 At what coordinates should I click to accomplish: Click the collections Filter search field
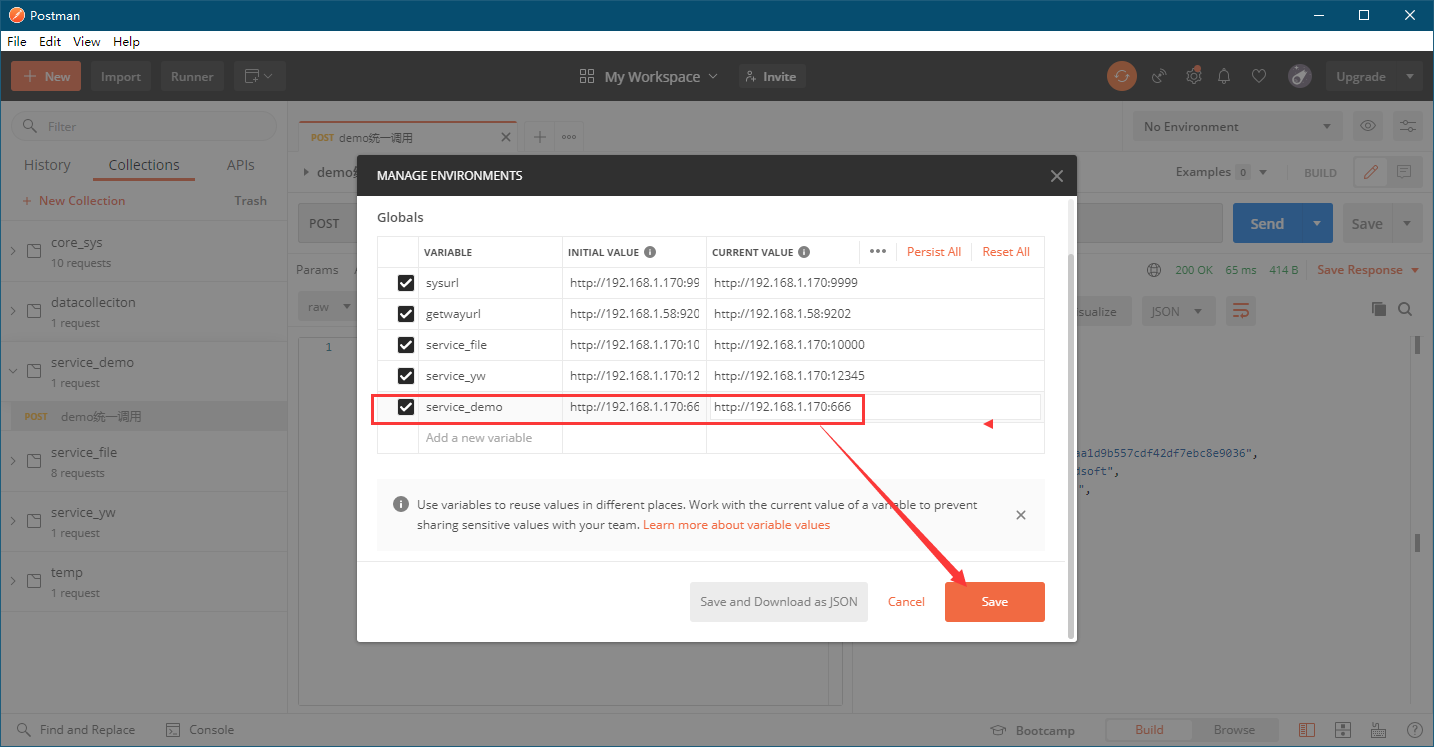click(x=144, y=126)
